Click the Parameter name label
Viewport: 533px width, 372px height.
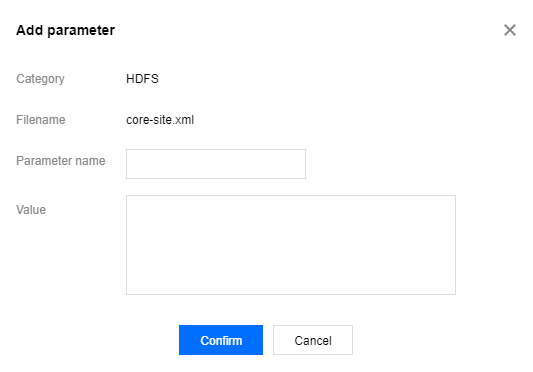pos(61,160)
